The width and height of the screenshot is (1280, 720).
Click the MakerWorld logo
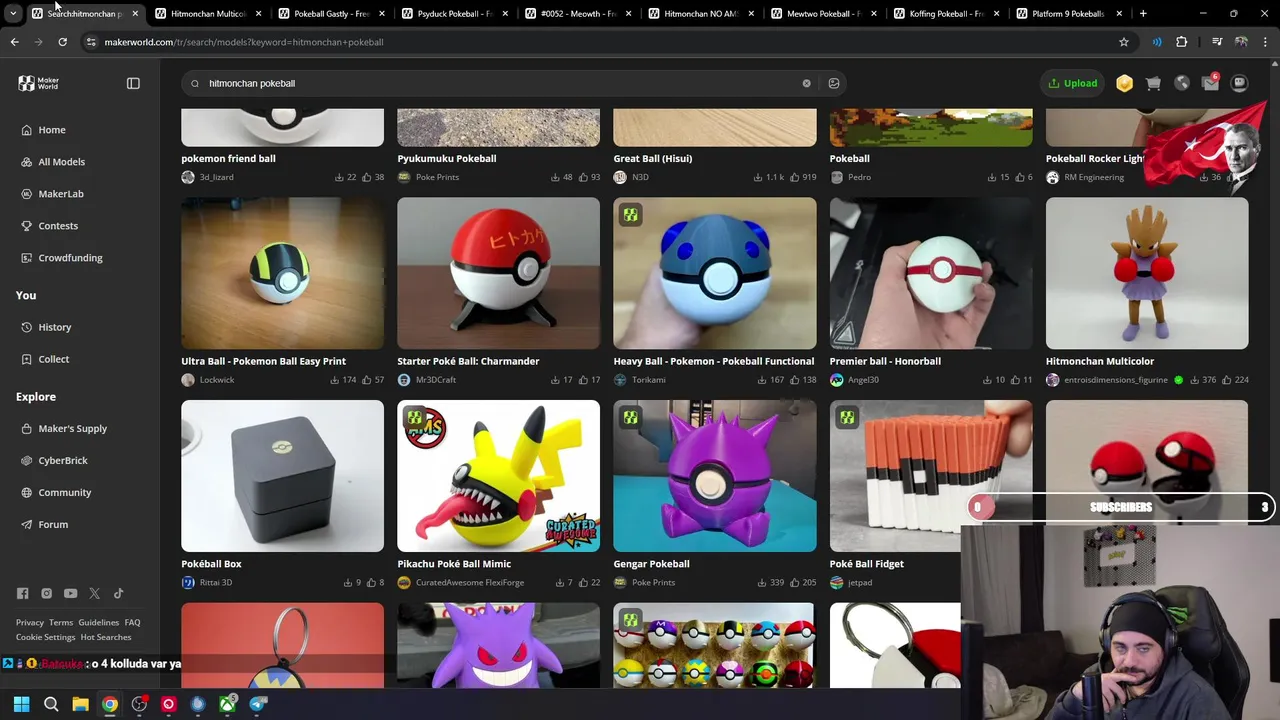tap(39, 83)
